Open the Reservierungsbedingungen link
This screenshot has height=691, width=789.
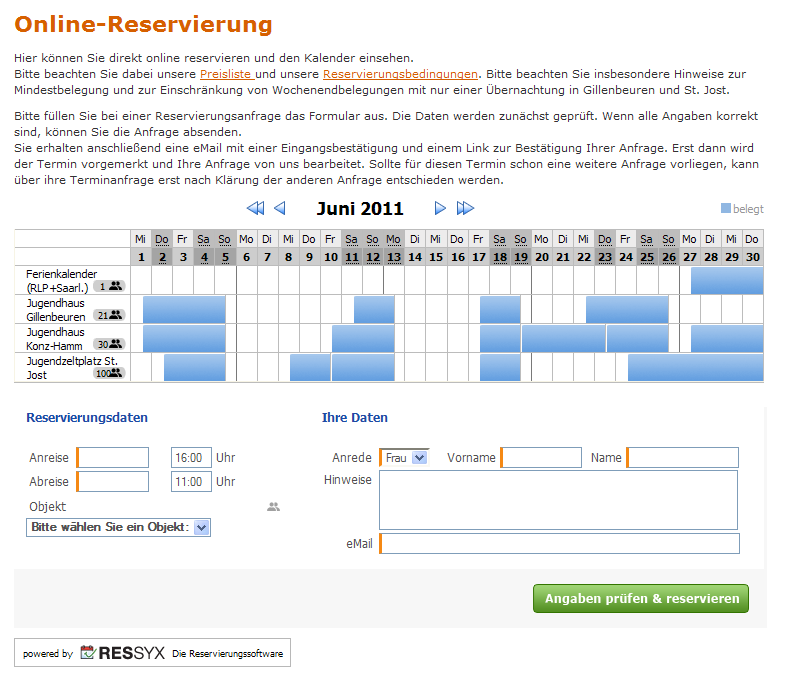(400, 74)
